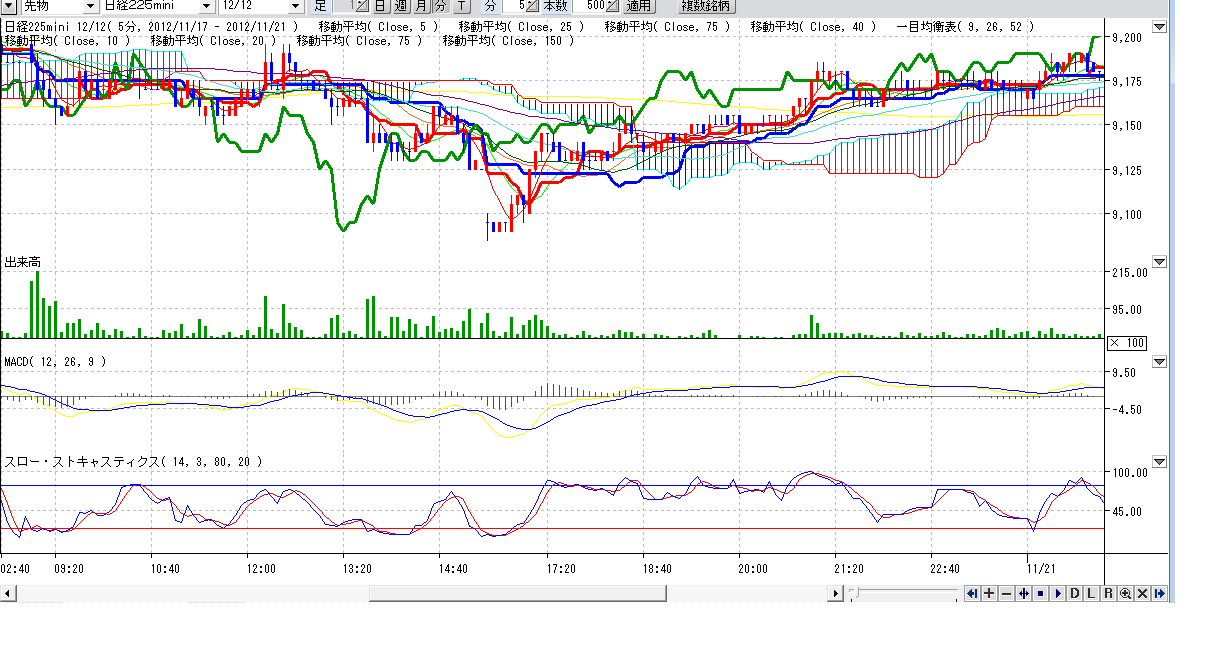1232x666 pixels.
Task: Jump to the chart's latest bar
Action: [x=1160, y=593]
